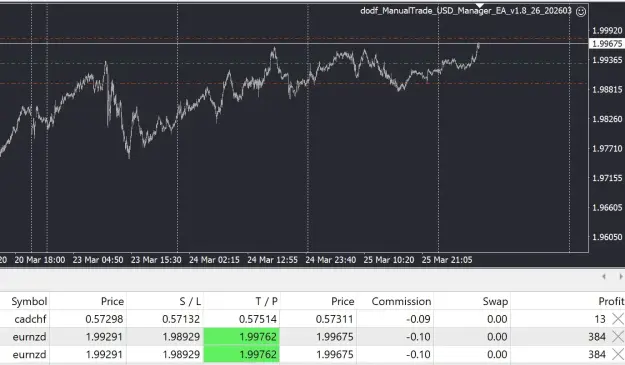Click the 1.99920 price axis label

(x=607, y=31)
